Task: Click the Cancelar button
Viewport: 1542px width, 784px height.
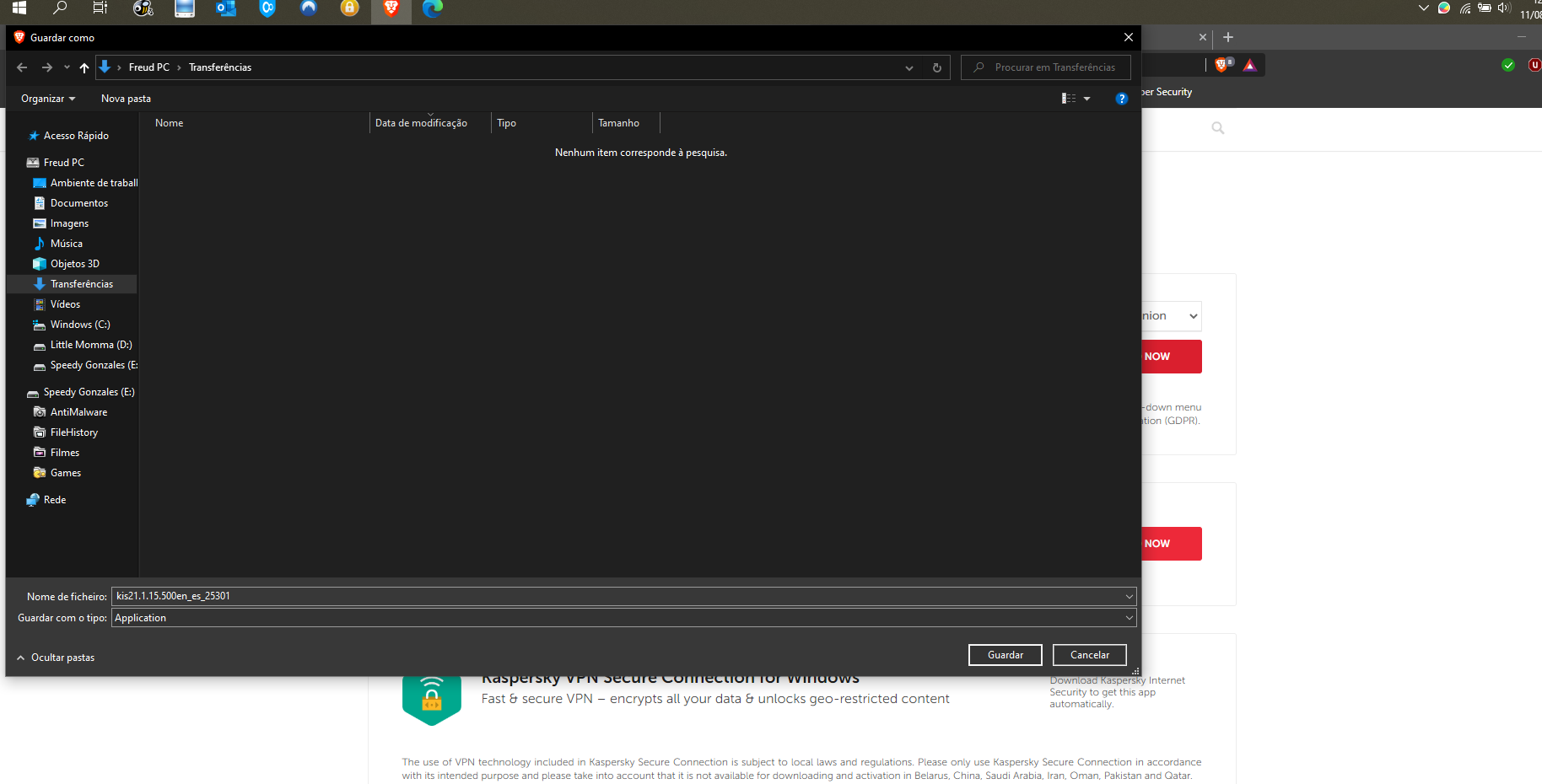Action: click(1090, 655)
